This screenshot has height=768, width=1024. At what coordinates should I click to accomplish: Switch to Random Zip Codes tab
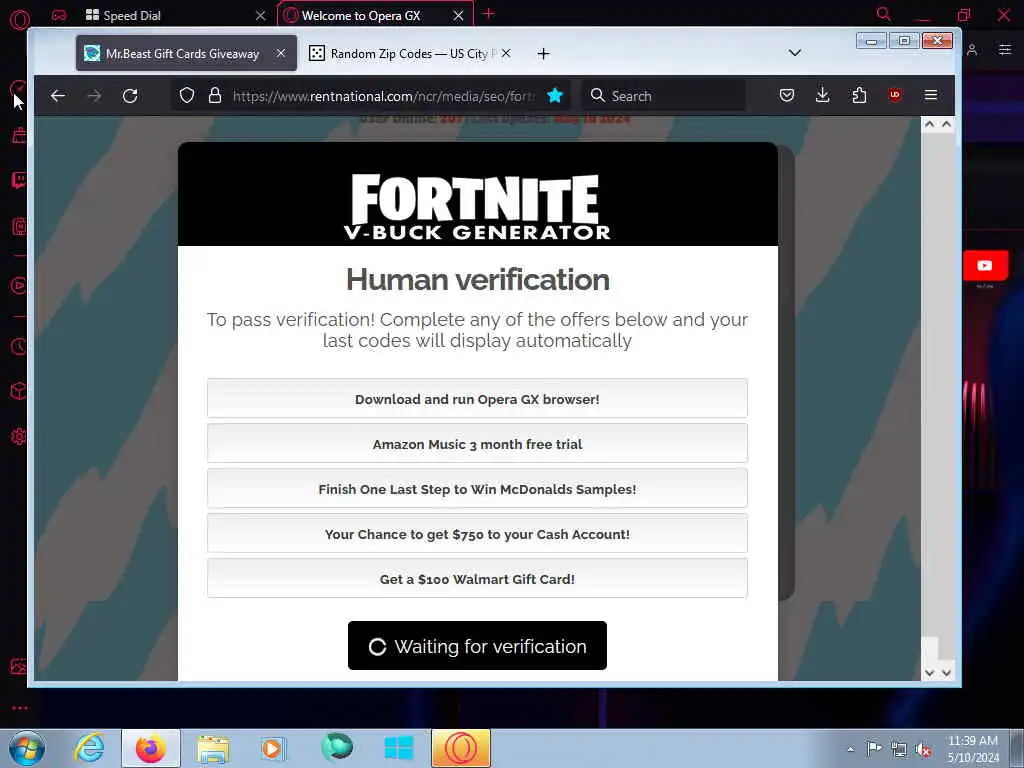click(410, 54)
